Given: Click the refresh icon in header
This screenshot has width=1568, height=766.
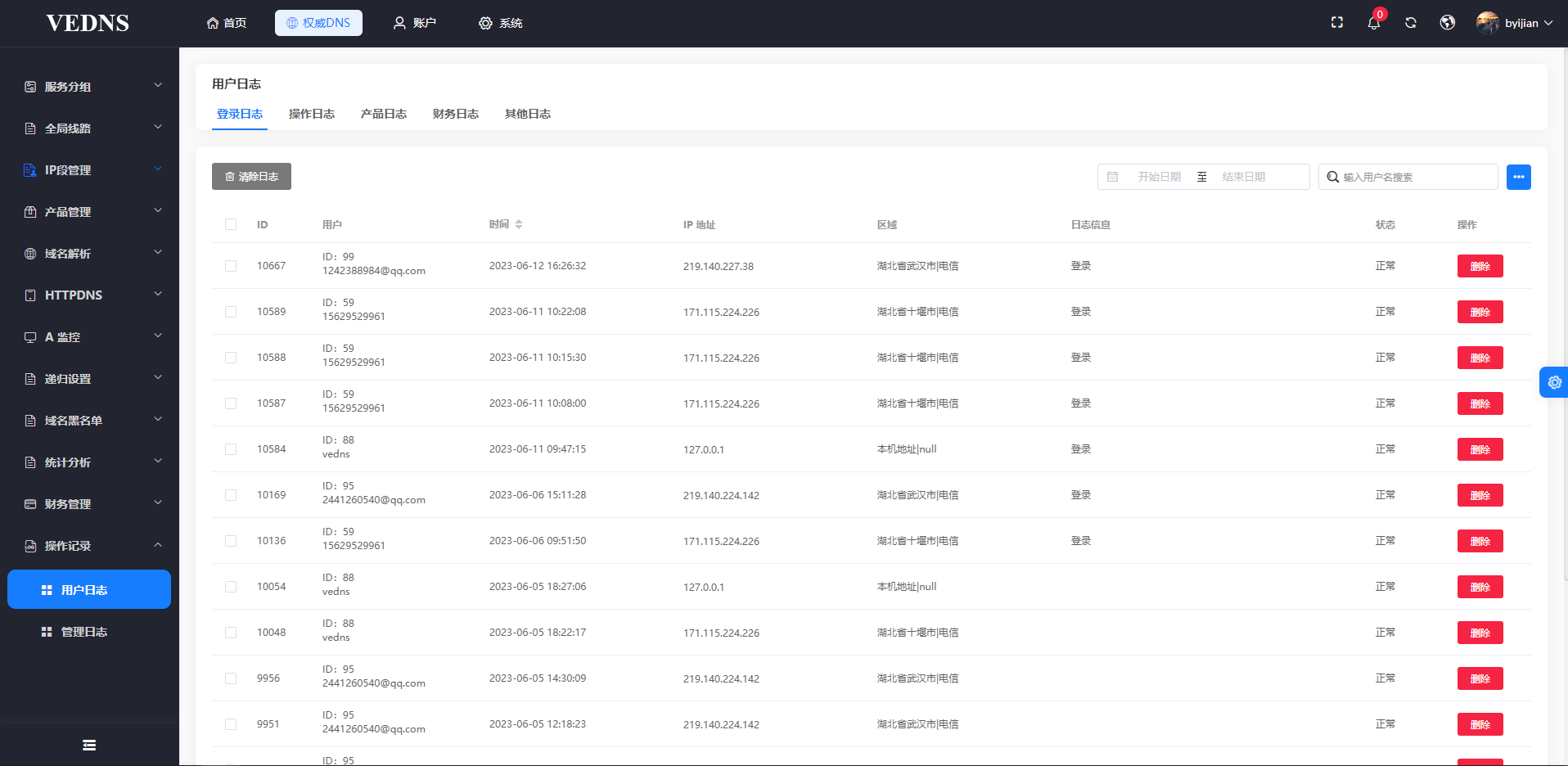Looking at the screenshot, I should click(x=1411, y=23).
